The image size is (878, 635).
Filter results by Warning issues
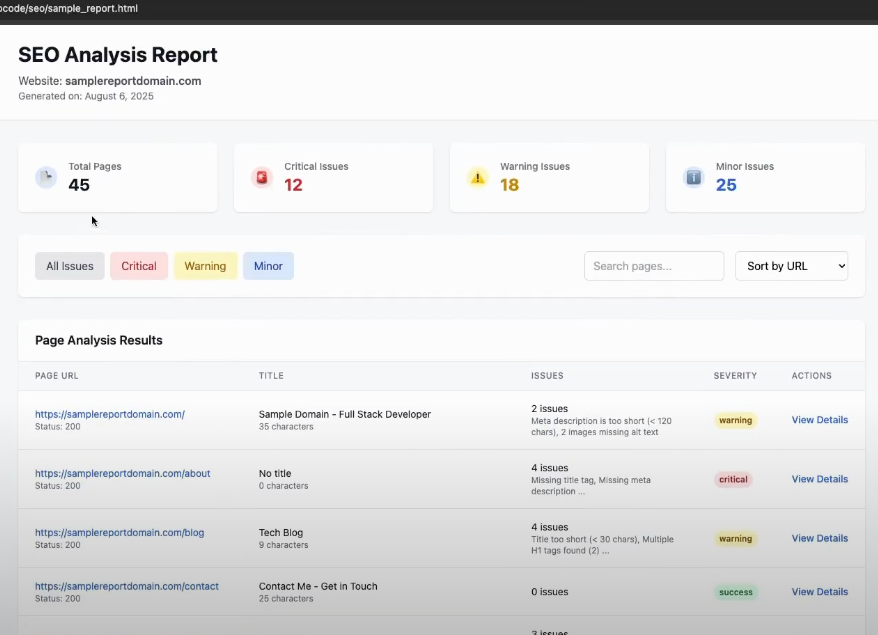pos(205,266)
